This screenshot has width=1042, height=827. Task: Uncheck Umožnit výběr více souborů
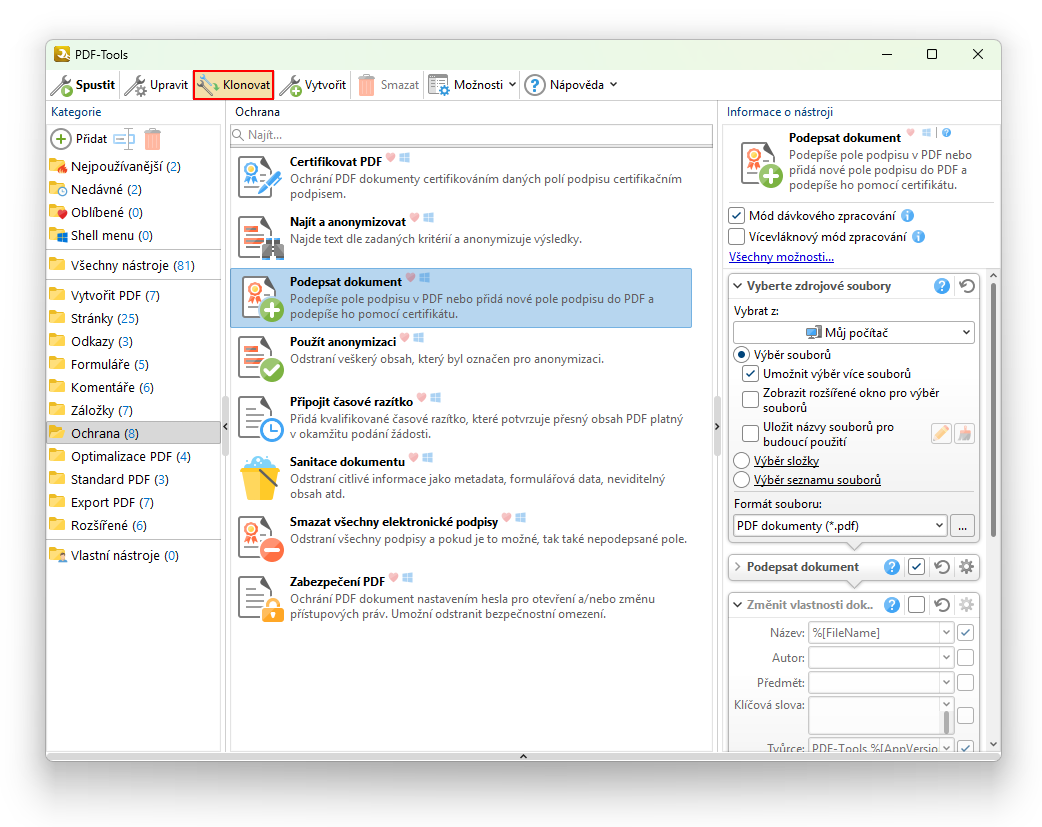pos(750,374)
